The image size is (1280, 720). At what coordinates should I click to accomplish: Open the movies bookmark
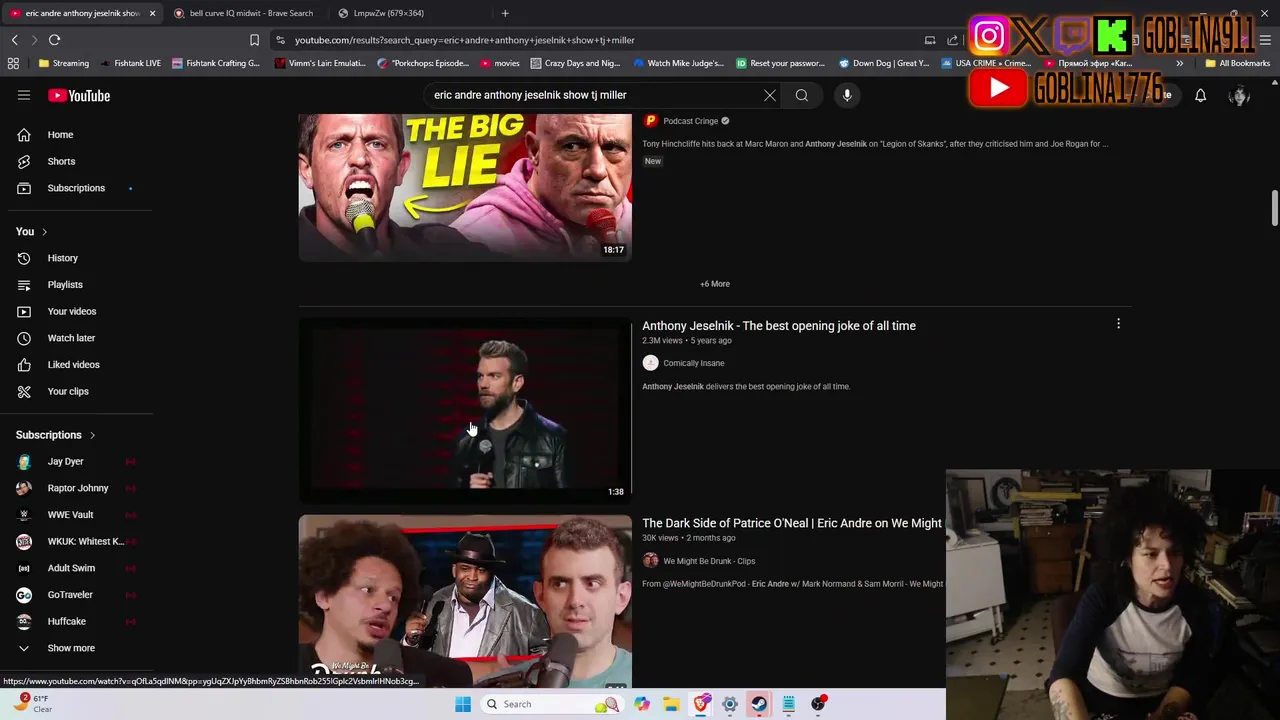tap(500, 63)
